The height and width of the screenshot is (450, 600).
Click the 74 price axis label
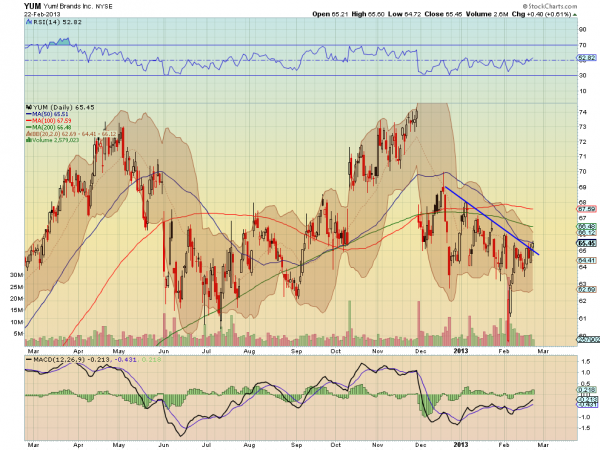click(x=582, y=112)
